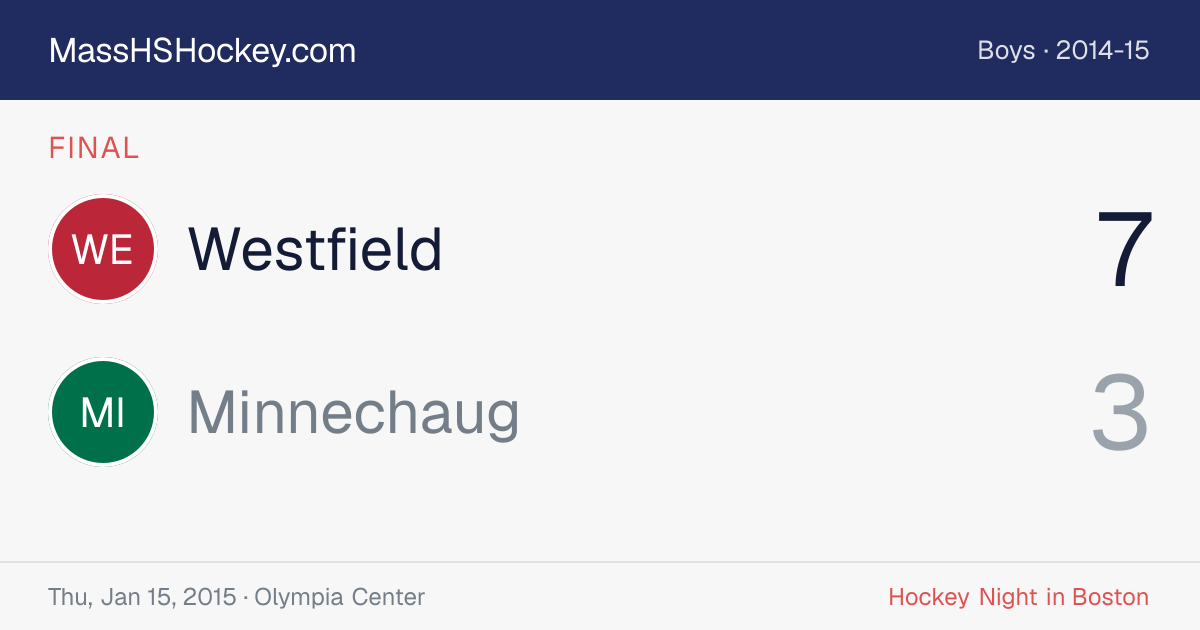Open the Hockey Night in Boston link
1200x630 pixels.
pos(1018,597)
